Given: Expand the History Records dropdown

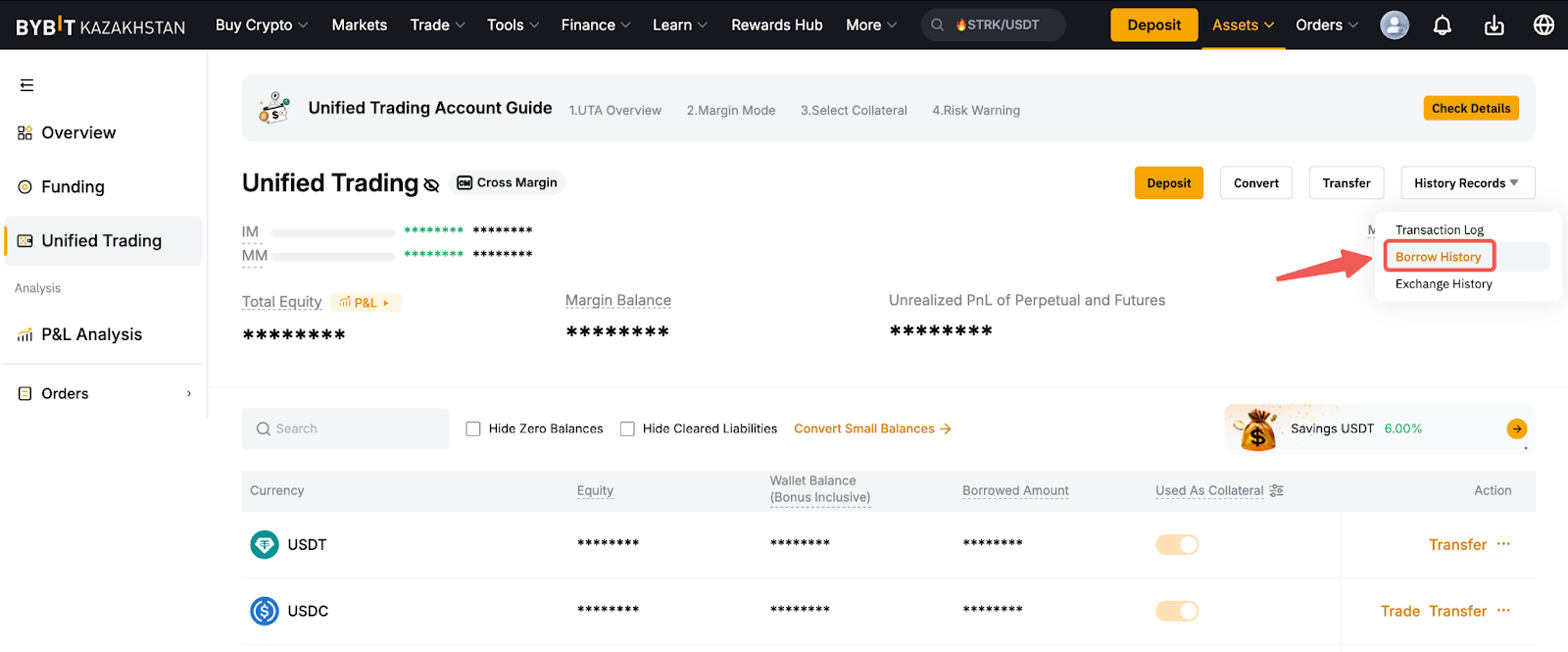Looking at the screenshot, I should click(x=1467, y=183).
